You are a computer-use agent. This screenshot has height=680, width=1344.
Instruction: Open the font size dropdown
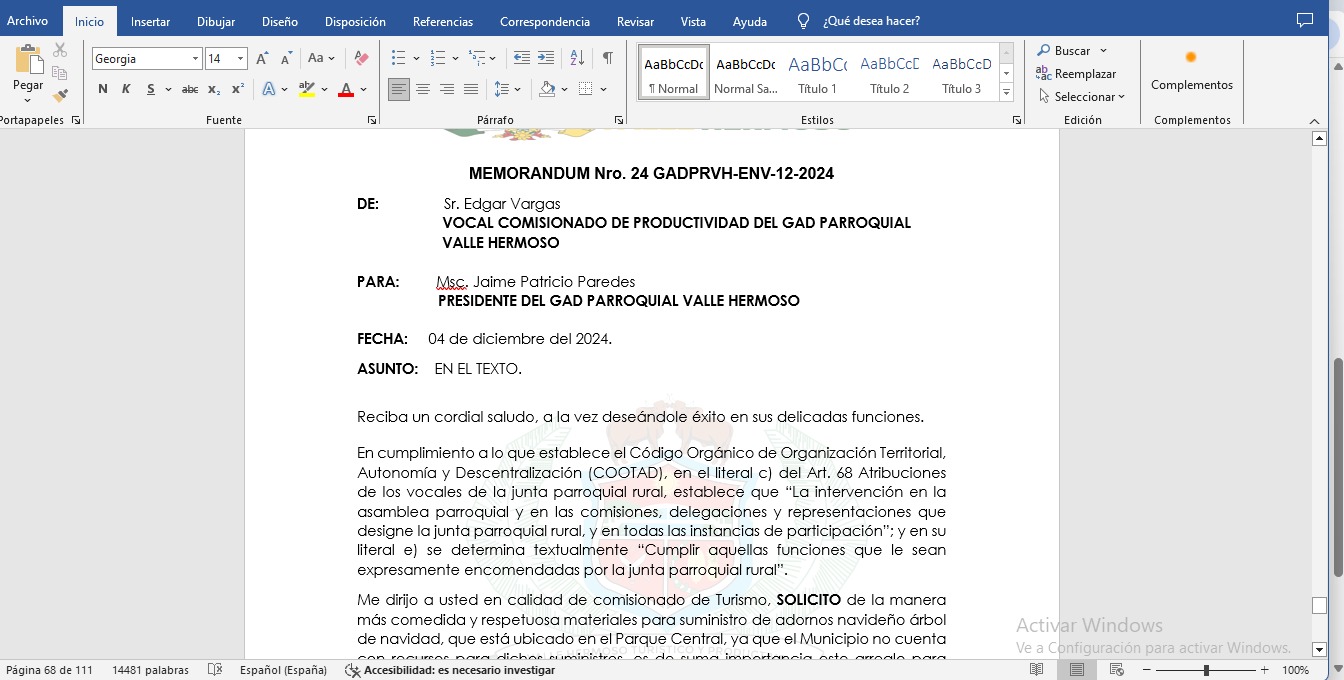point(240,59)
